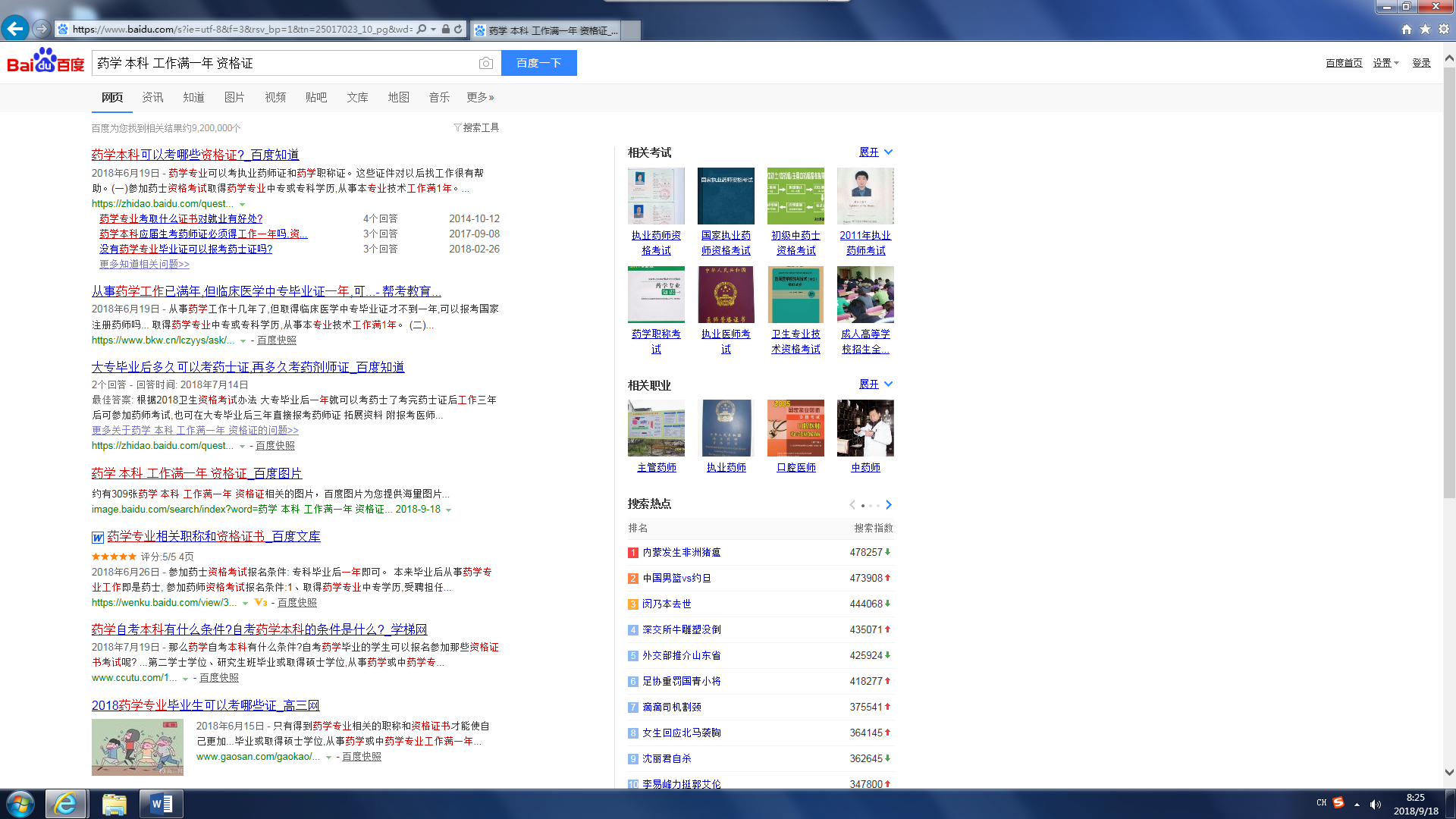Click the 中药师 thumbnail image
Screen dimensions: 1456x819
(x=865, y=428)
